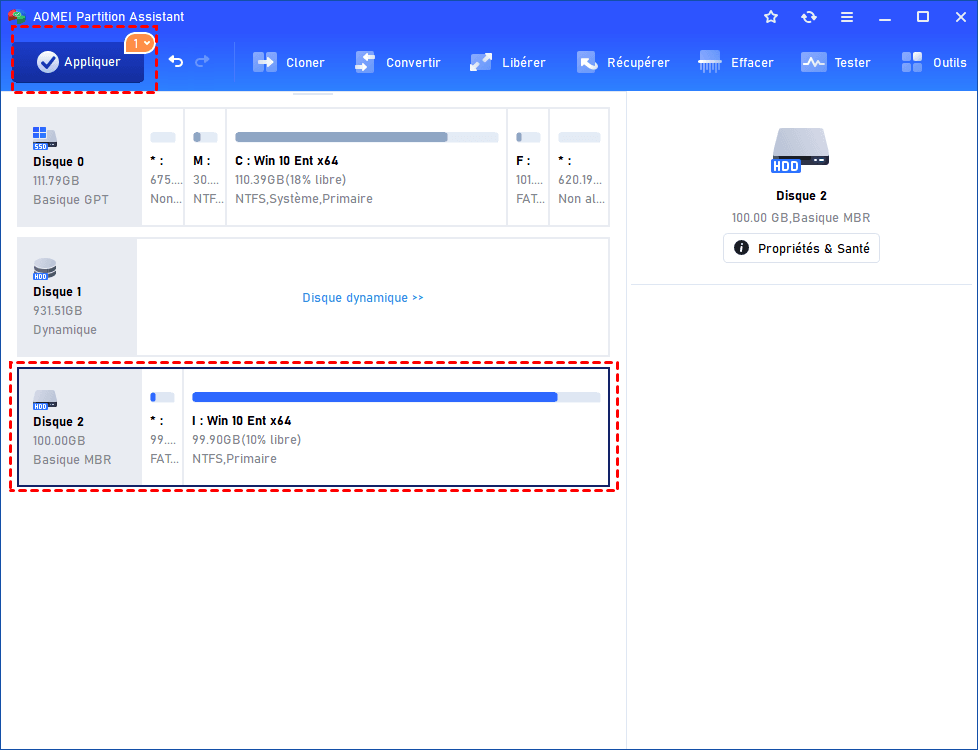This screenshot has width=978, height=750.
Task: Click Propriétés & Santé button
Action: (x=801, y=248)
